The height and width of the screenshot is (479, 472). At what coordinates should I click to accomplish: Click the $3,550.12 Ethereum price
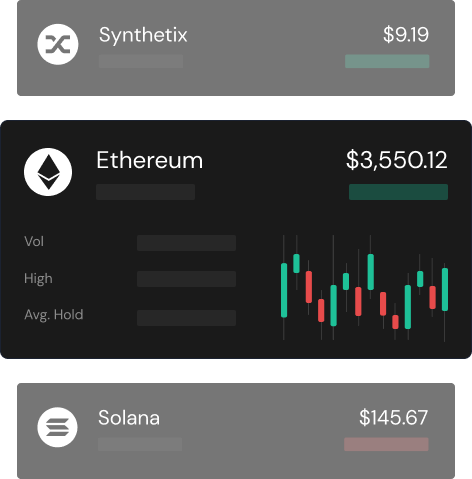[x=397, y=160]
